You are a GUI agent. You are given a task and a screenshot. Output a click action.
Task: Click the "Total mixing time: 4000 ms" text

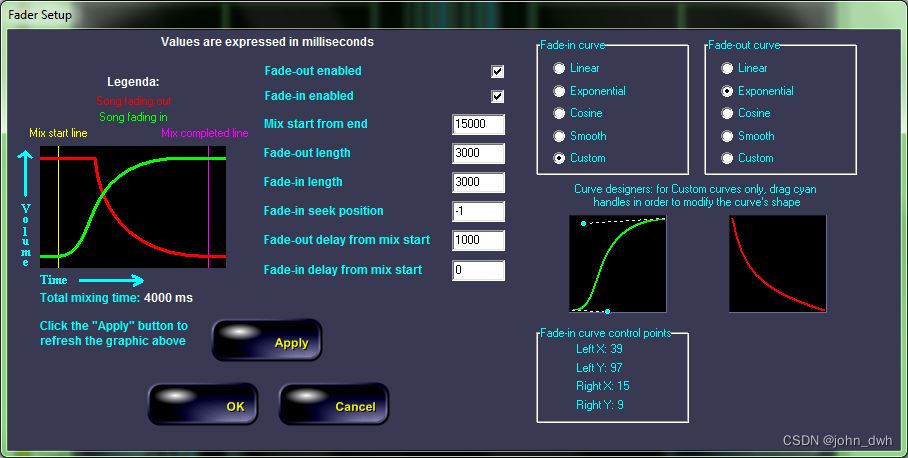[116, 298]
